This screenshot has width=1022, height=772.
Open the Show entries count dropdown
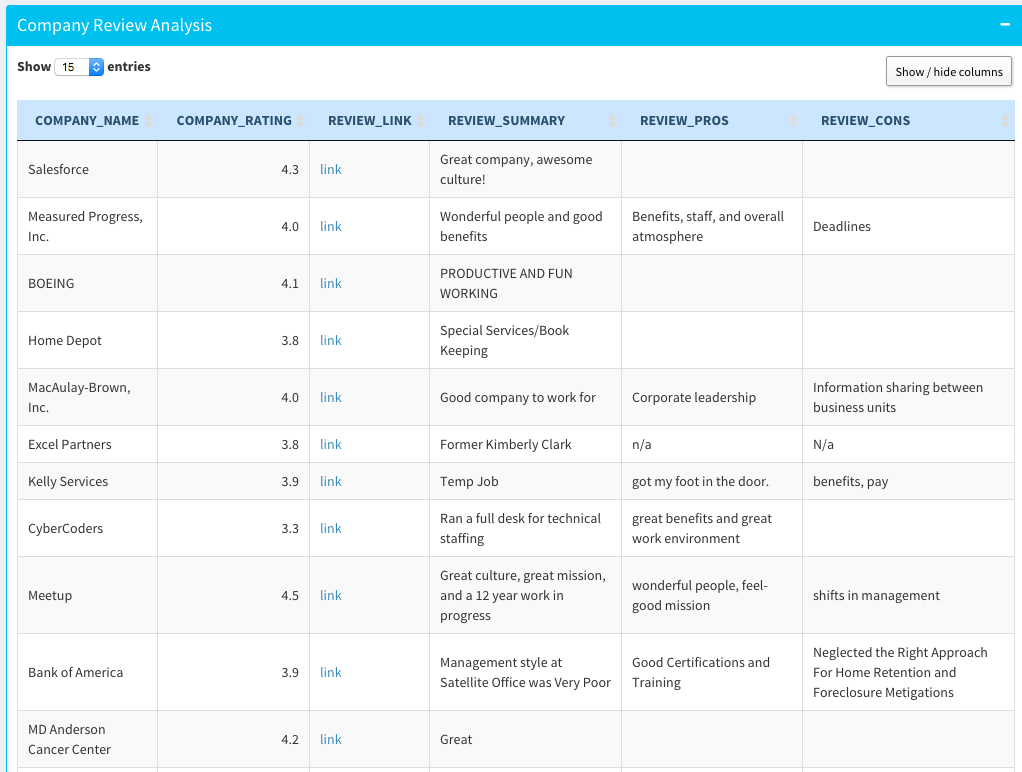point(79,67)
